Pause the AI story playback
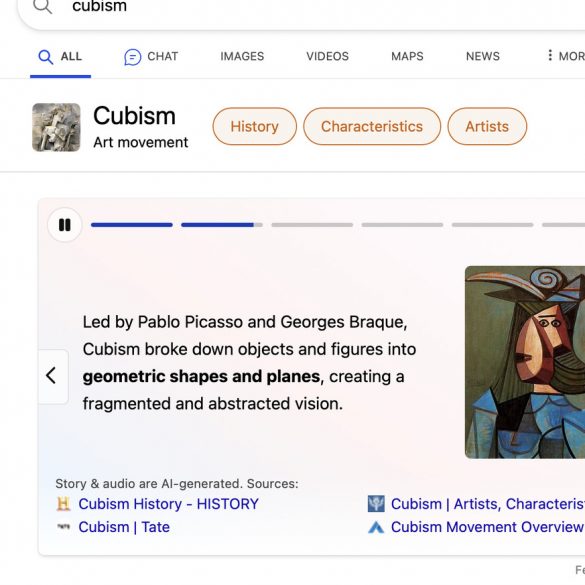The image size is (585, 585). click(x=65, y=225)
